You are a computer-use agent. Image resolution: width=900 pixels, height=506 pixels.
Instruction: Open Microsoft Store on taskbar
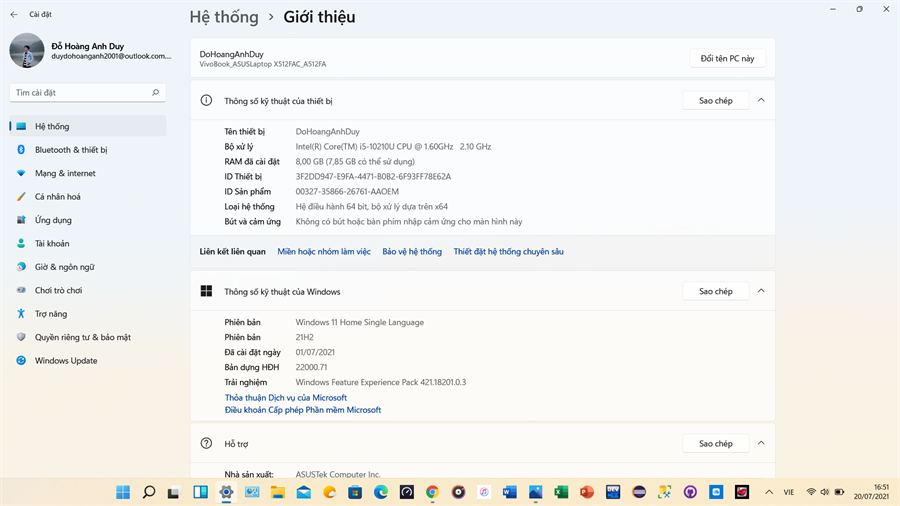pyautogui.click(x=355, y=492)
